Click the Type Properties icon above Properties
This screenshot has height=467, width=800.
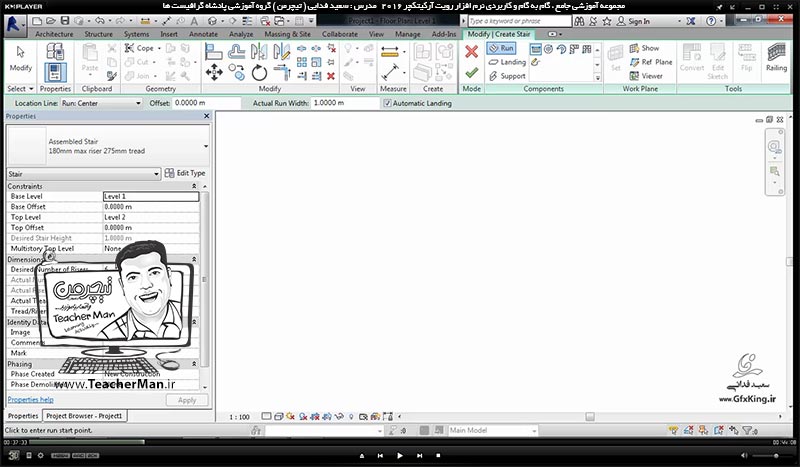pyautogui.click(x=55, y=51)
